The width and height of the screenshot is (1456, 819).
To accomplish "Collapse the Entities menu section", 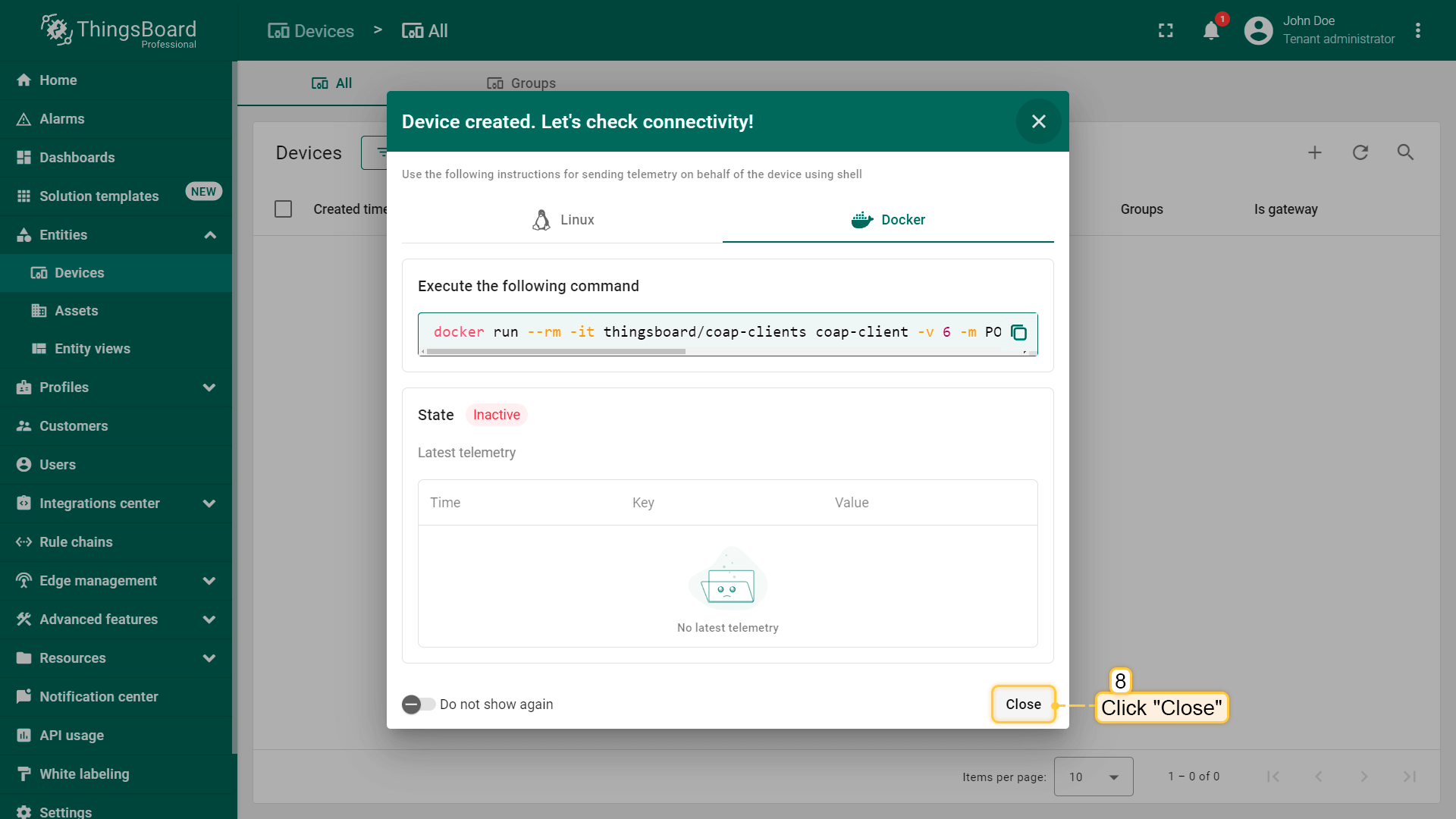I will coord(210,235).
